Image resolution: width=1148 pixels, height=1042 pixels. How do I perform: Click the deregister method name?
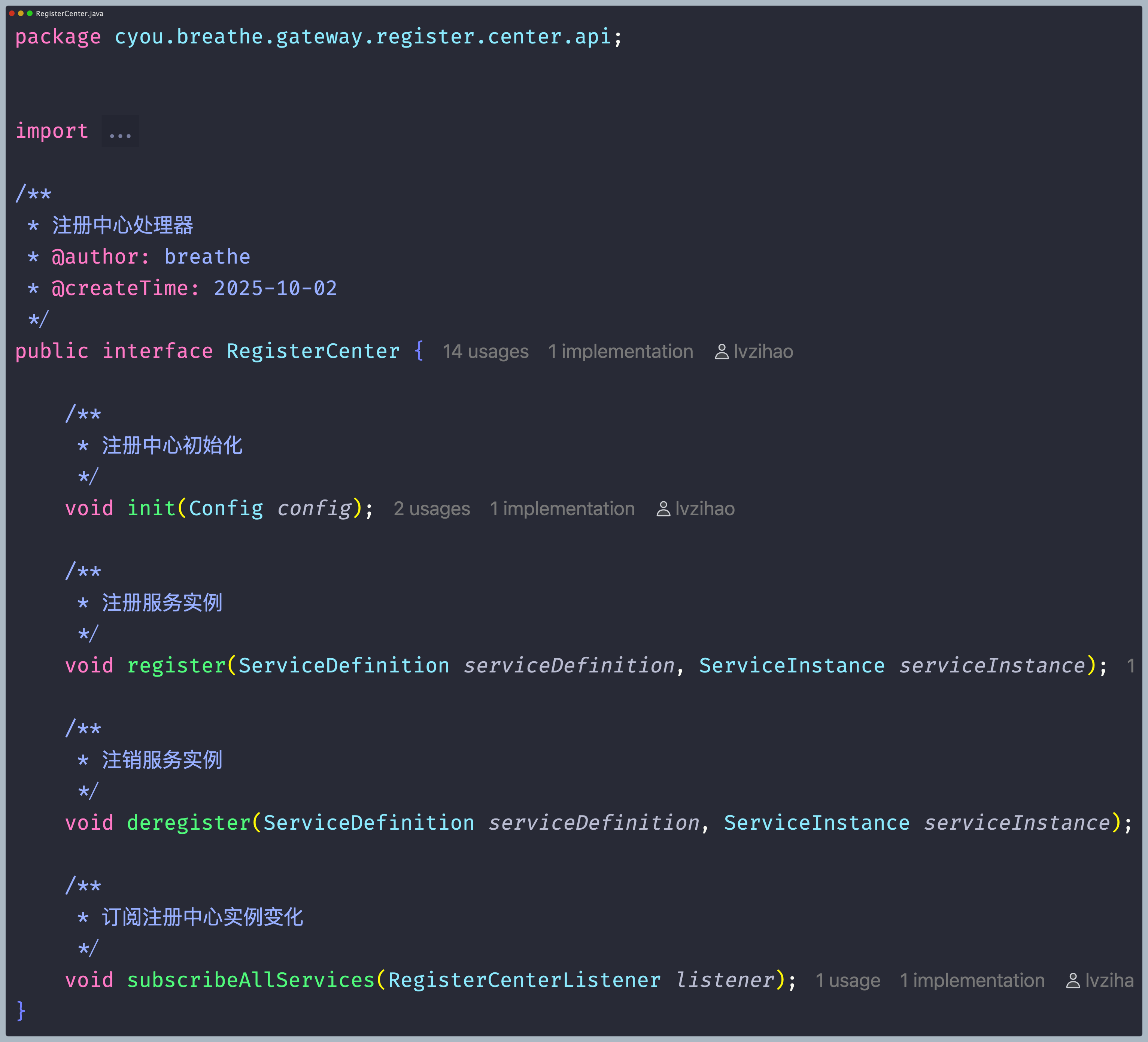[188, 823]
